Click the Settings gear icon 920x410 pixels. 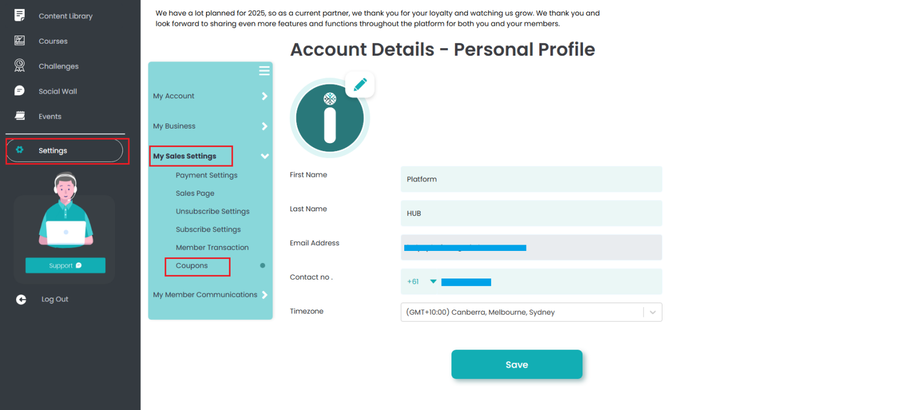pos(19,150)
